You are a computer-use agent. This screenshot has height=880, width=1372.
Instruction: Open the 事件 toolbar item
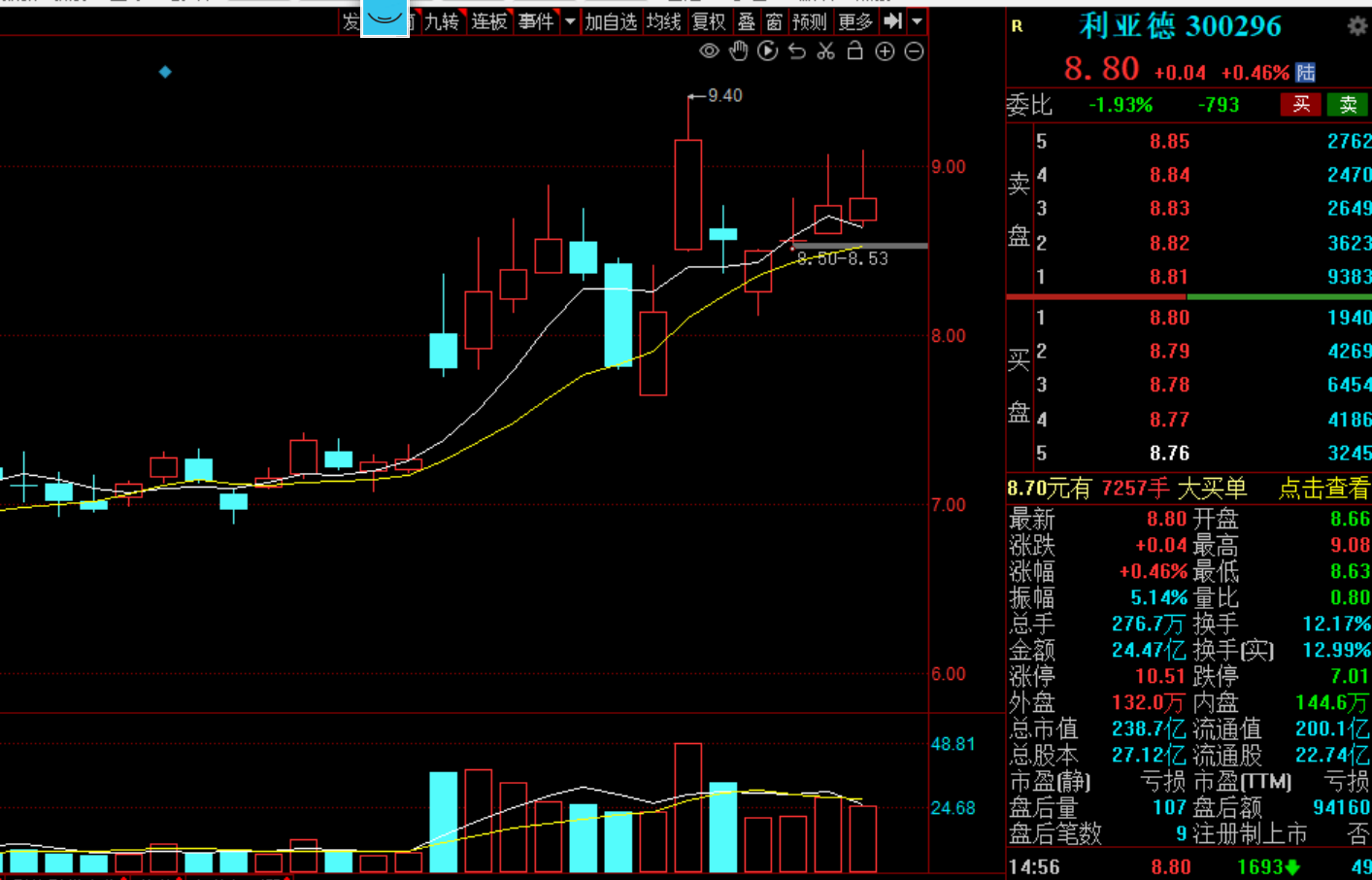pos(536,21)
